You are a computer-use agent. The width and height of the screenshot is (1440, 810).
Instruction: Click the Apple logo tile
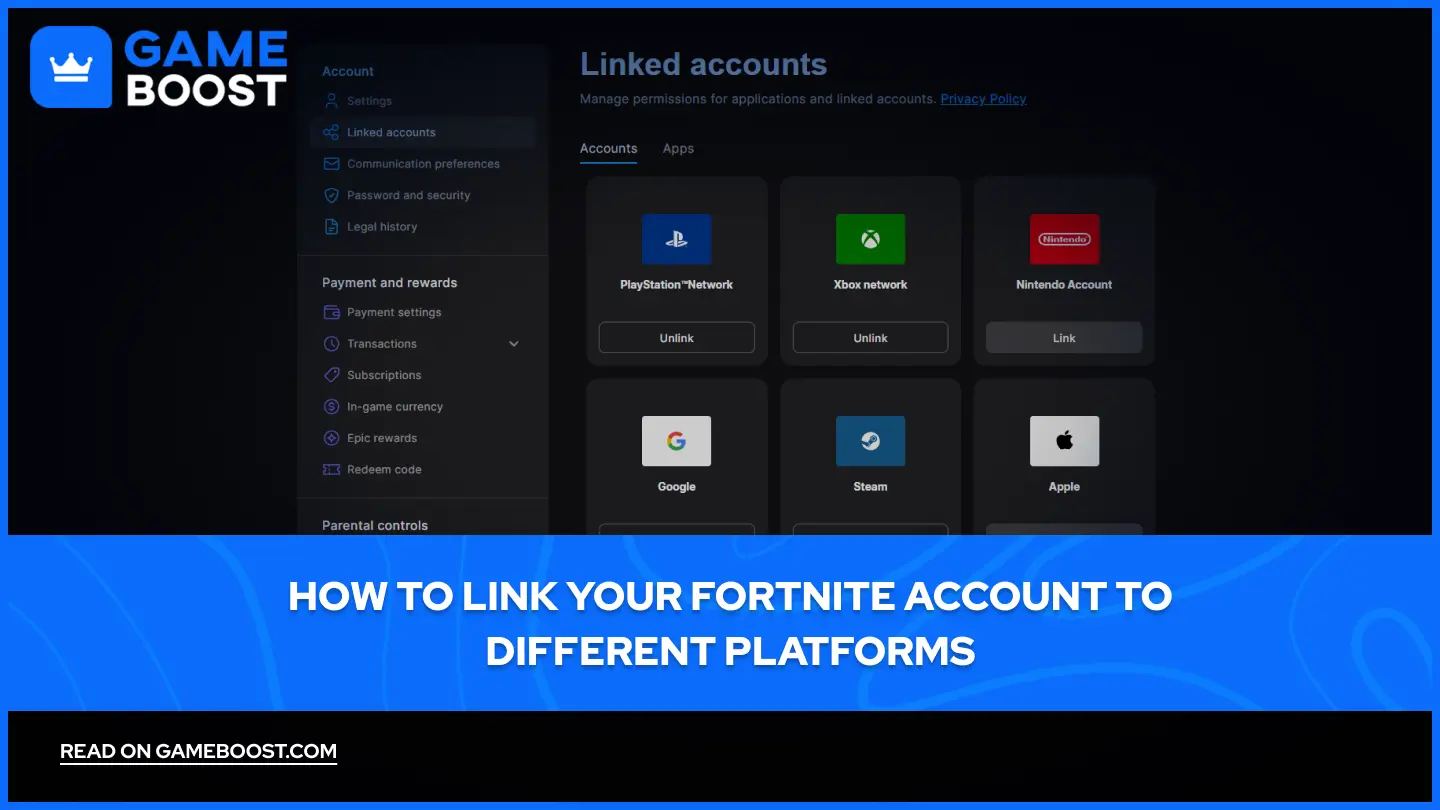(1064, 441)
